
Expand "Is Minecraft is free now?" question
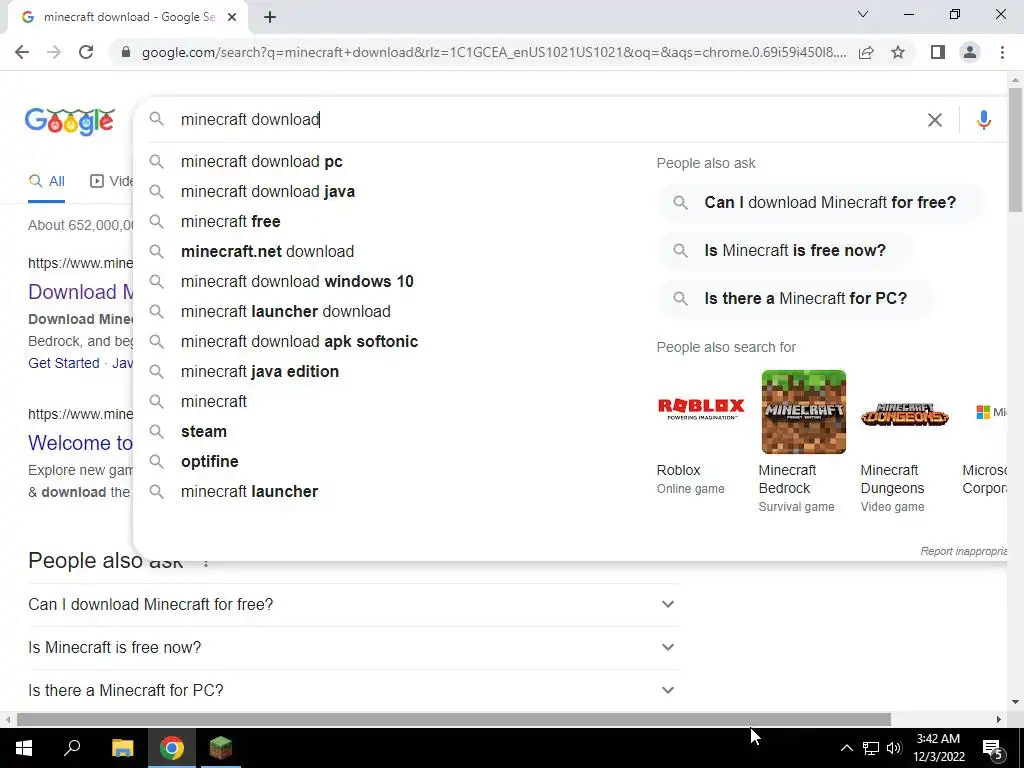tap(354, 647)
